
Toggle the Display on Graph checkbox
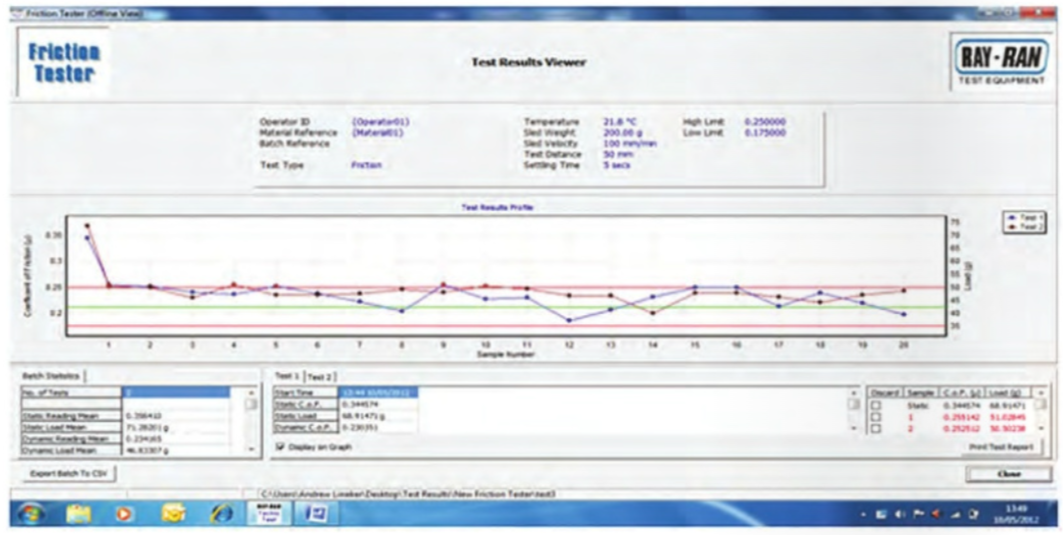[279, 447]
